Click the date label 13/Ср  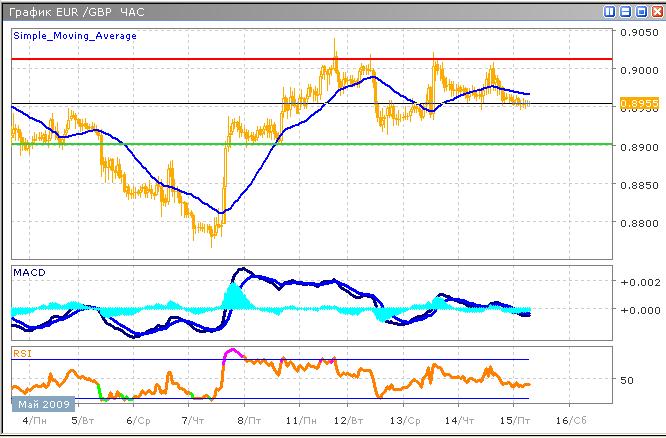pos(405,421)
